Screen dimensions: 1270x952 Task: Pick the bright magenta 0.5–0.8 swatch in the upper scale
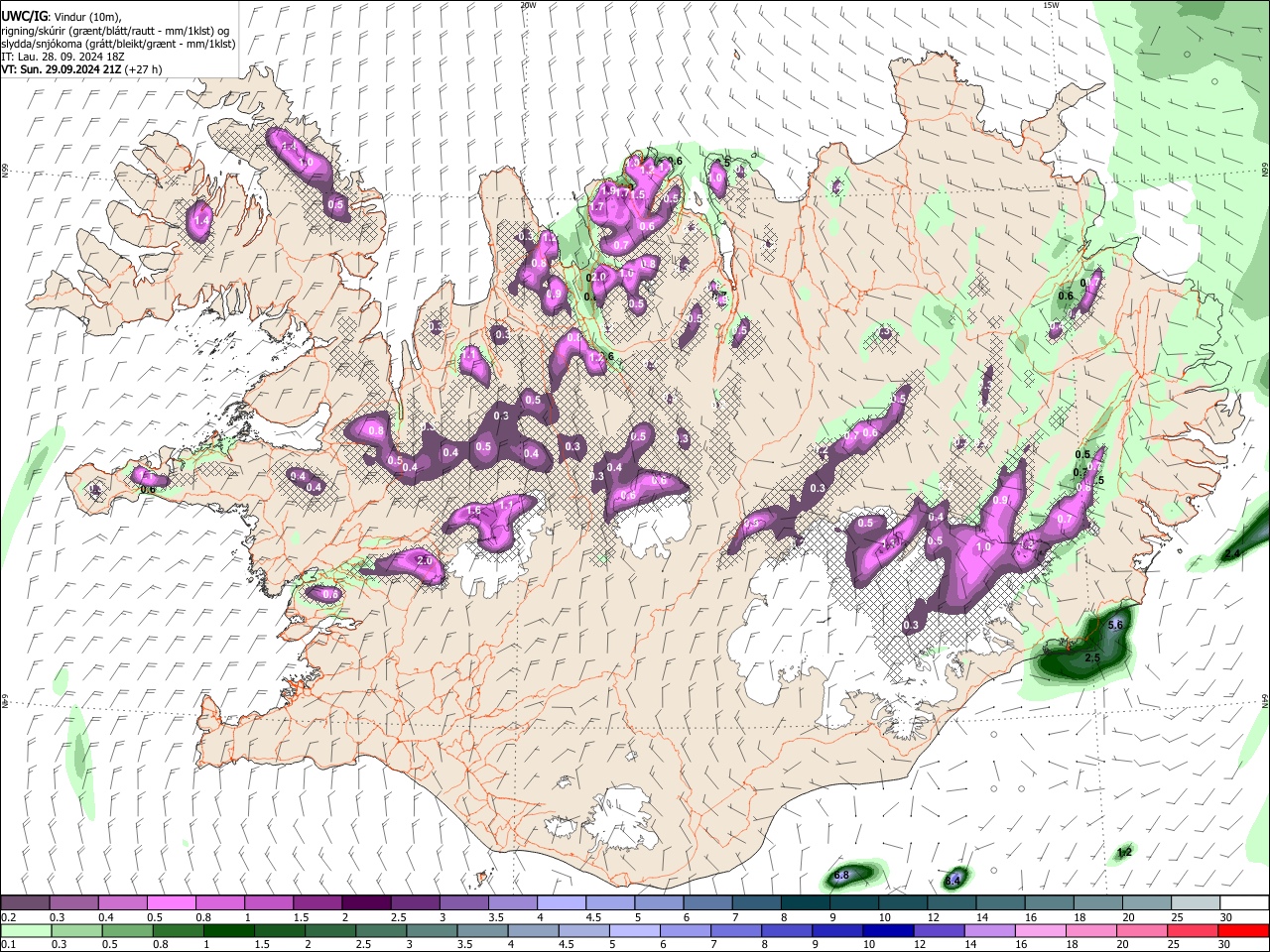pos(172,903)
